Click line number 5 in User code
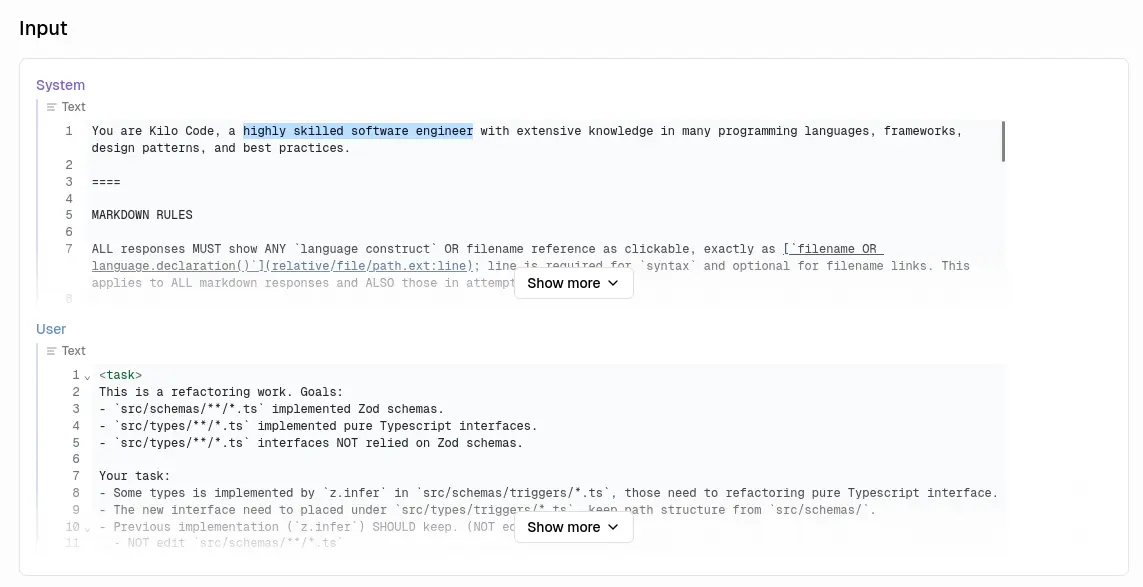The width and height of the screenshot is (1143, 587). point(75,443)
